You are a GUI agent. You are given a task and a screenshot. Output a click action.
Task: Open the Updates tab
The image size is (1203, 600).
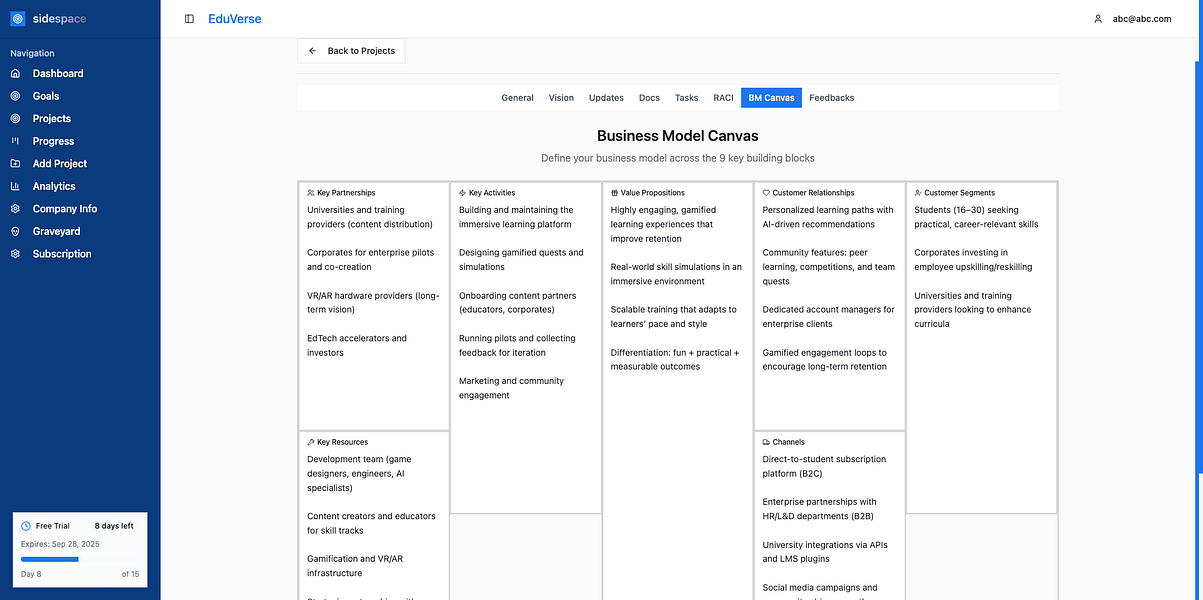click(x=606, y=98)
